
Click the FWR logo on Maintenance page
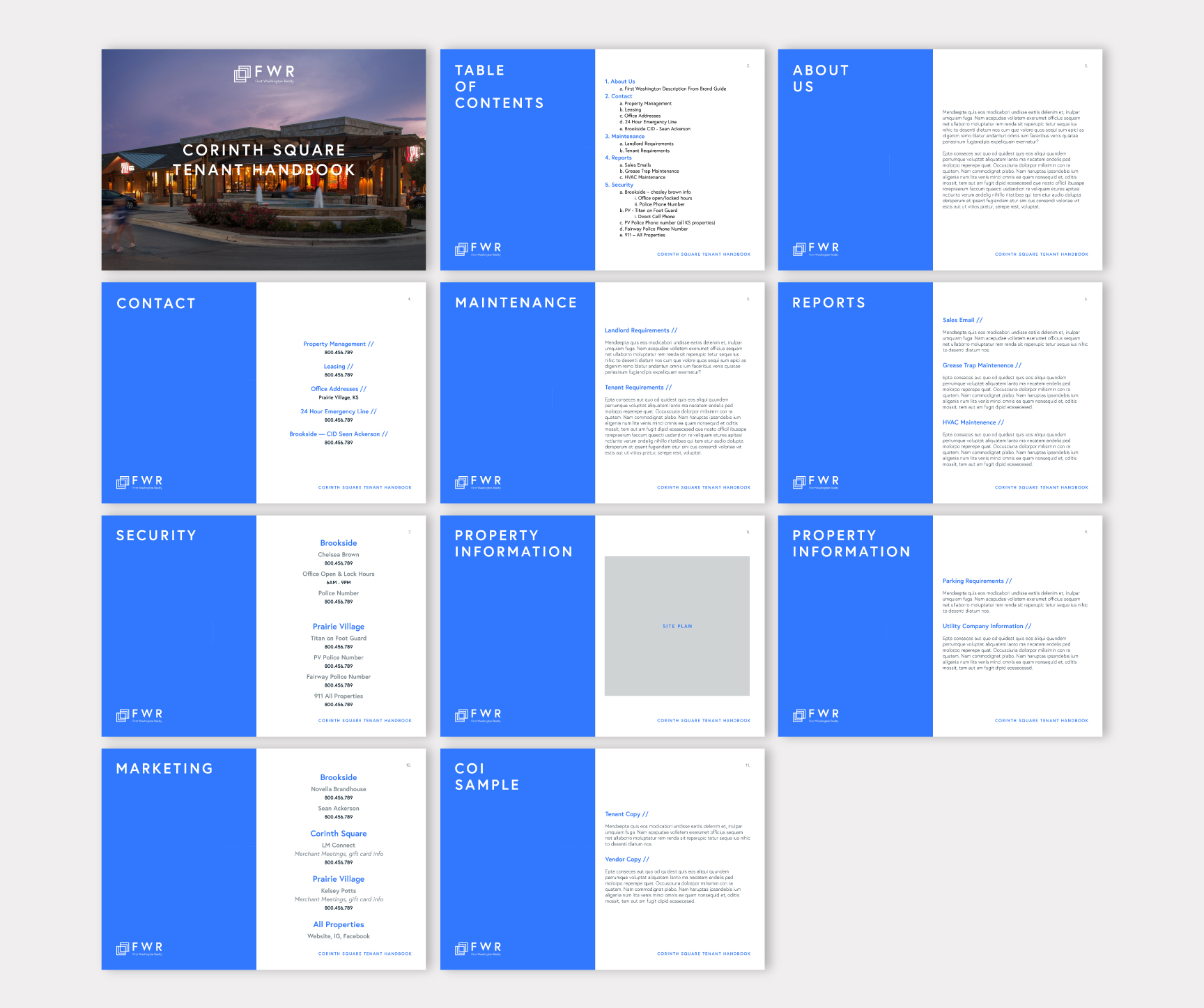[x=478, y=482]
